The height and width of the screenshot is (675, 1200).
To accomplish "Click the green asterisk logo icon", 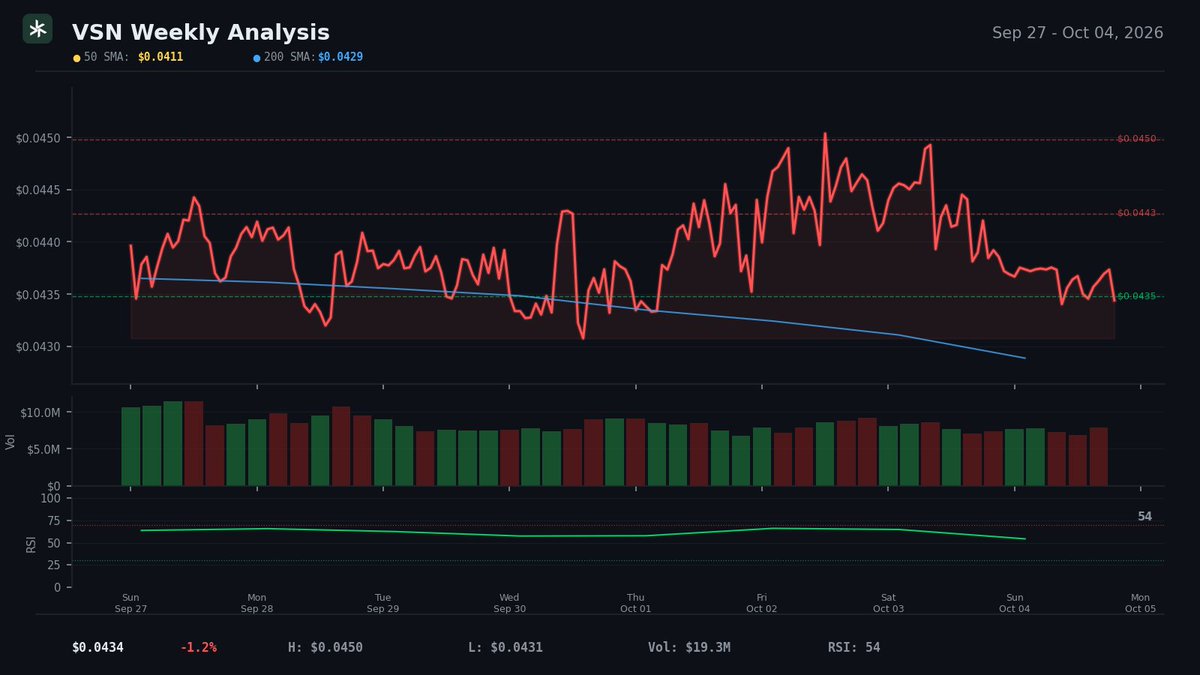I will tap(38, 30).
